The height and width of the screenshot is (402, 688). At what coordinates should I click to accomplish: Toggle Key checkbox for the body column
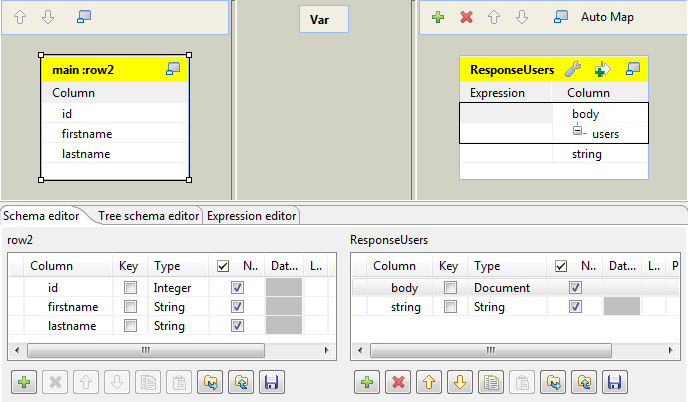tap(450, 288)
